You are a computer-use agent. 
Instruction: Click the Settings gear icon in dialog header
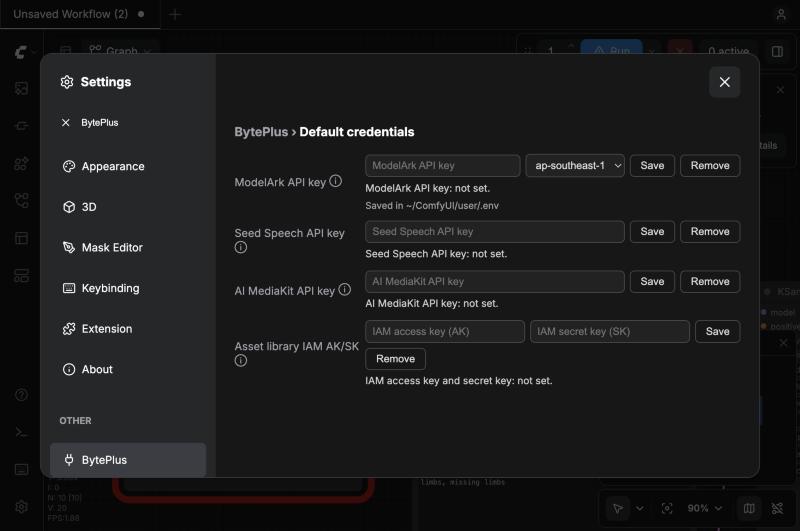[x=67, y=82]
